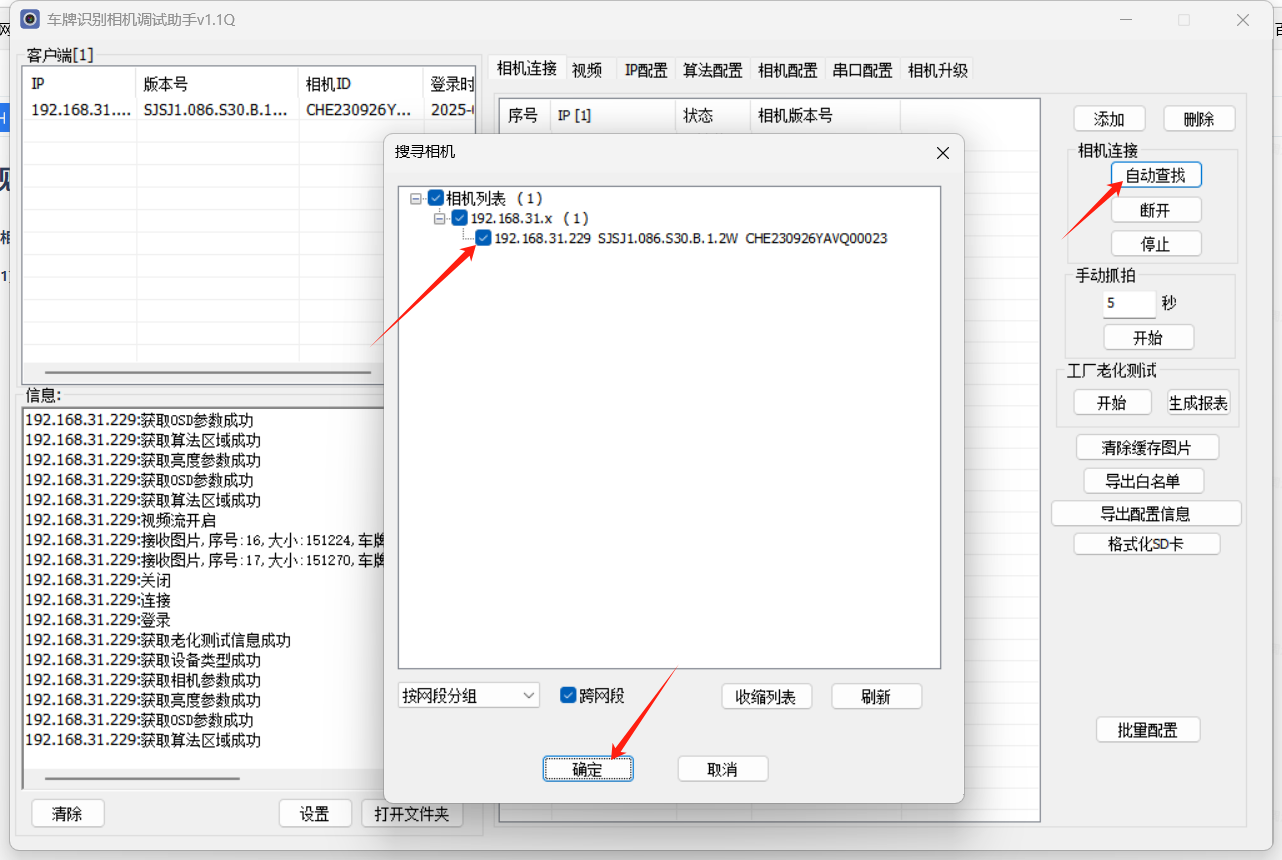1282x860 pixels.
Task: Click the 添加 button
Action: point(1109,119)
